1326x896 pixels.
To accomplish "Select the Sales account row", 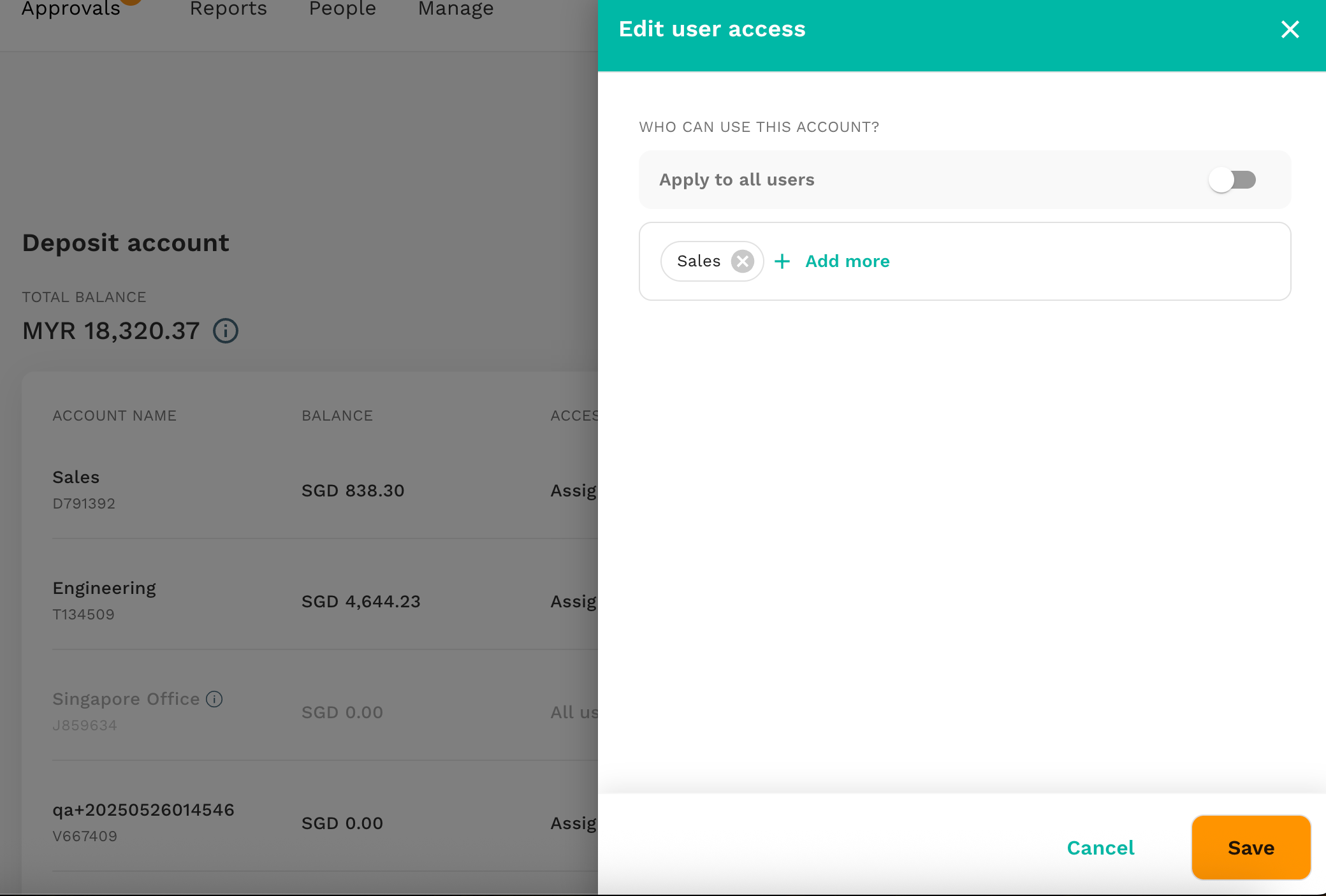I will [x=255, y=490].
